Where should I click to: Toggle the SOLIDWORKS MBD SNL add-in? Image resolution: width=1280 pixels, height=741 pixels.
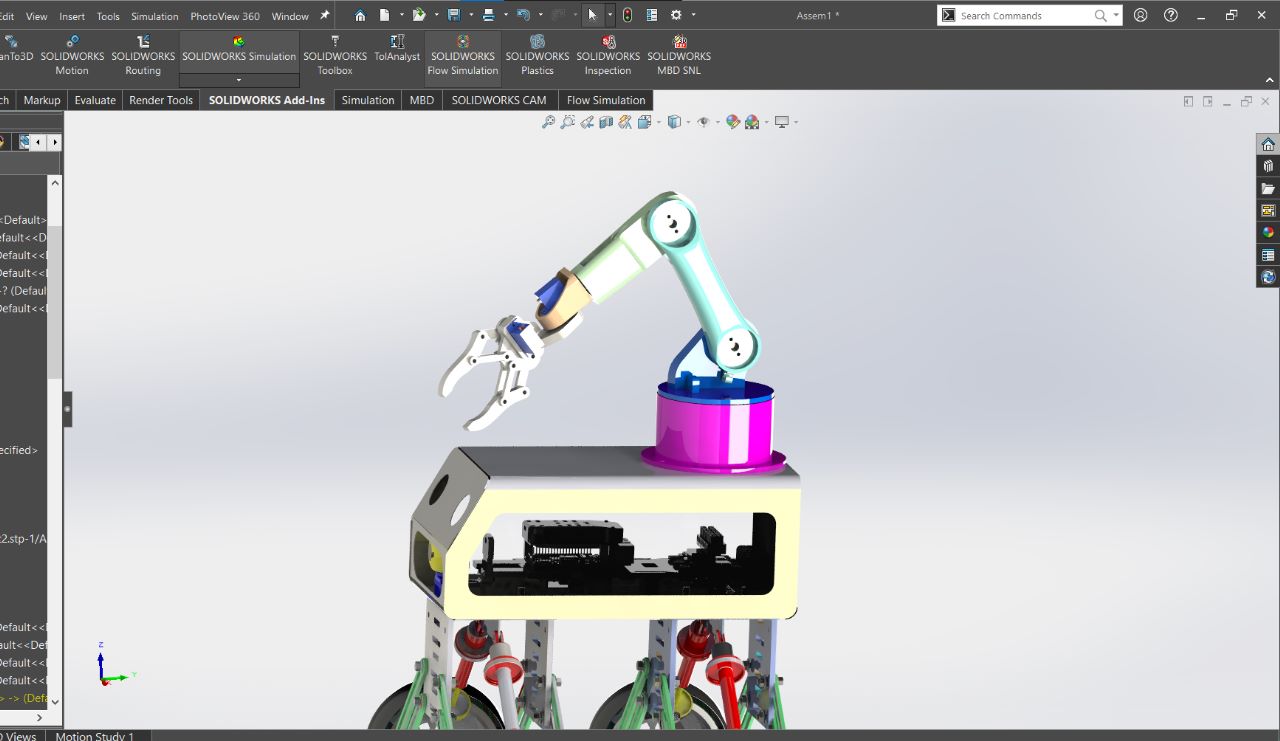(679, 56)
